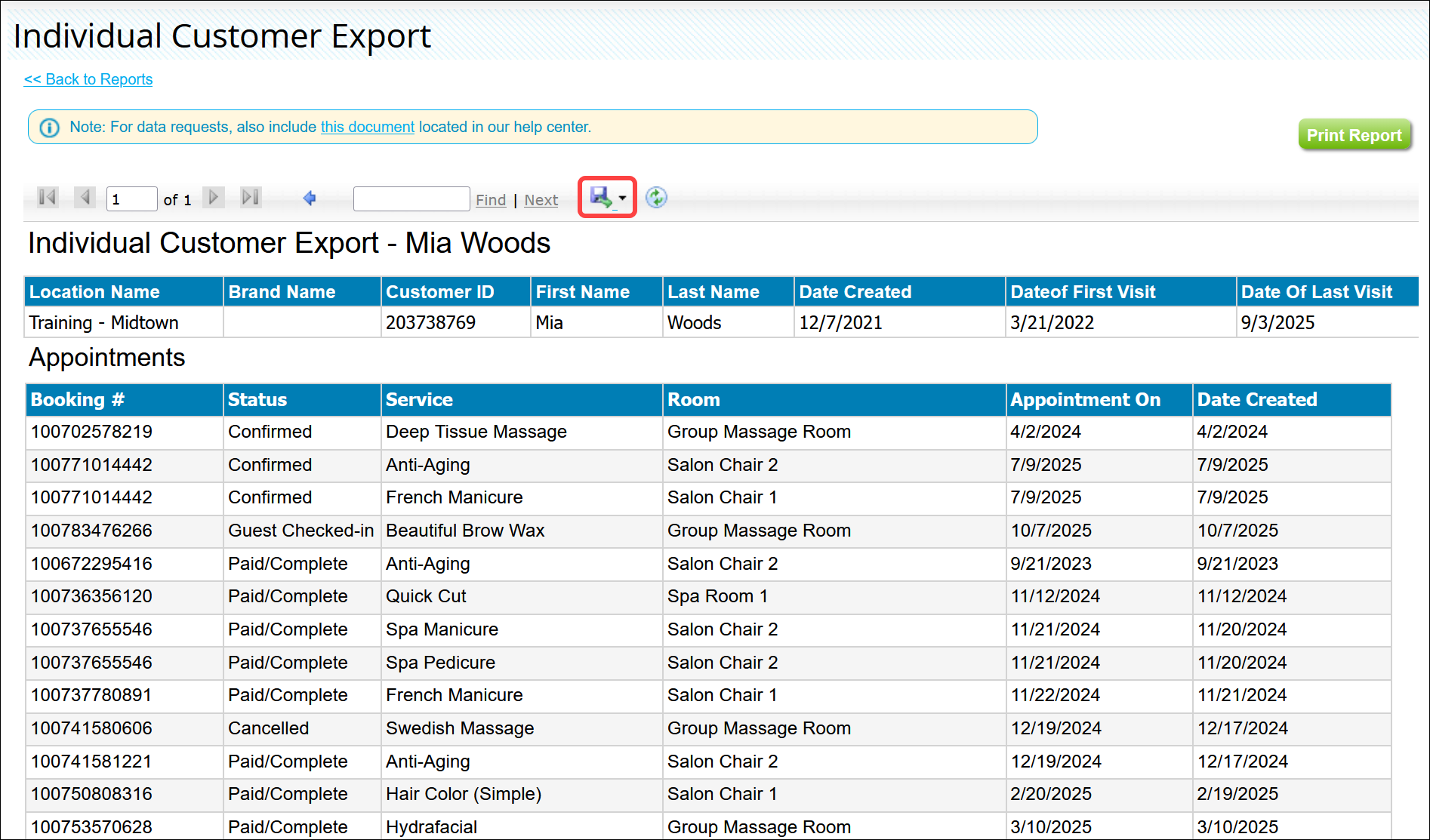Jump to last report page
This screenshot has height=840, width=1430.
click(251, 198)
